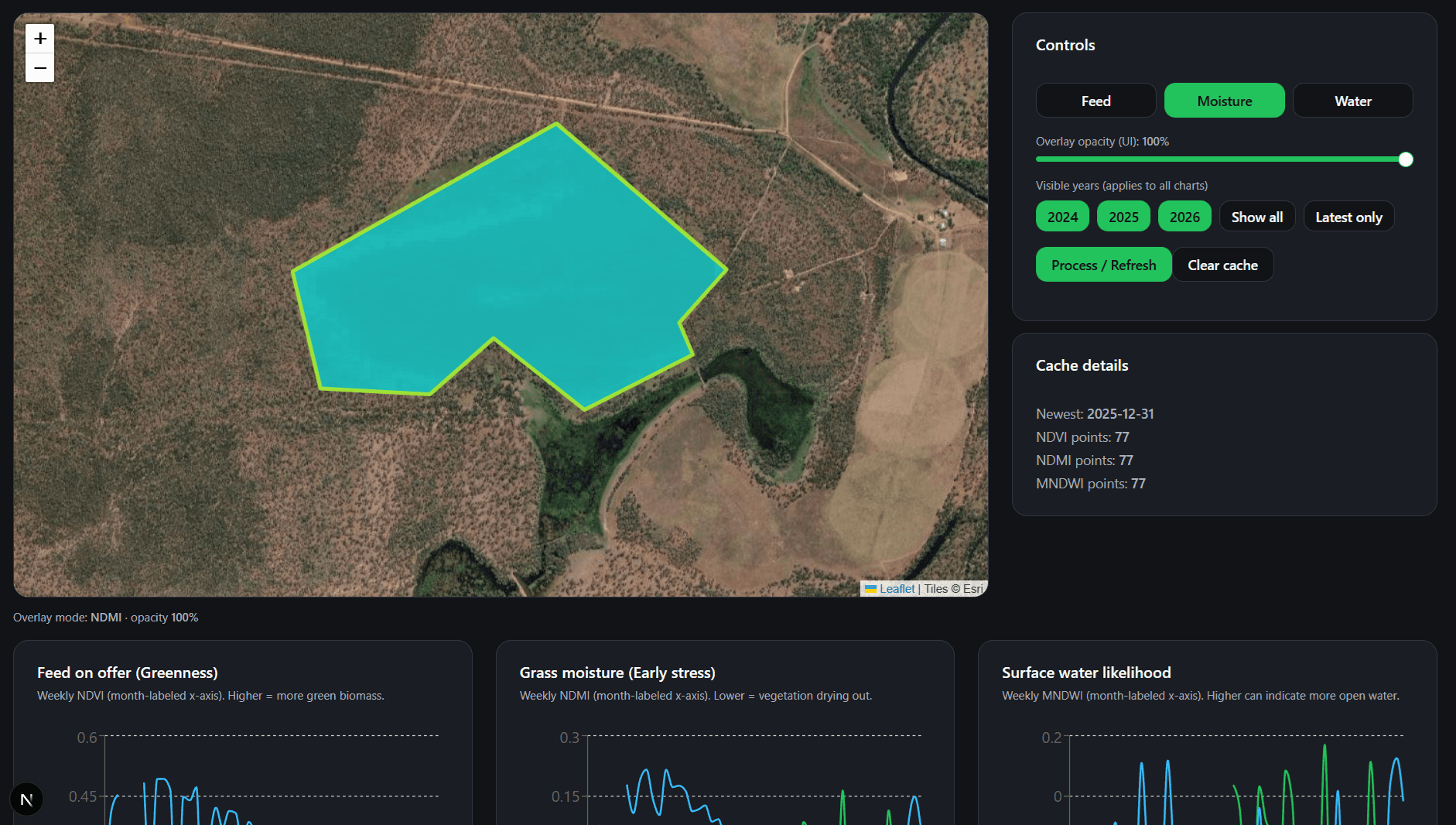Clear the cache
The image size is (1456, 825).
pos(1222,265)
